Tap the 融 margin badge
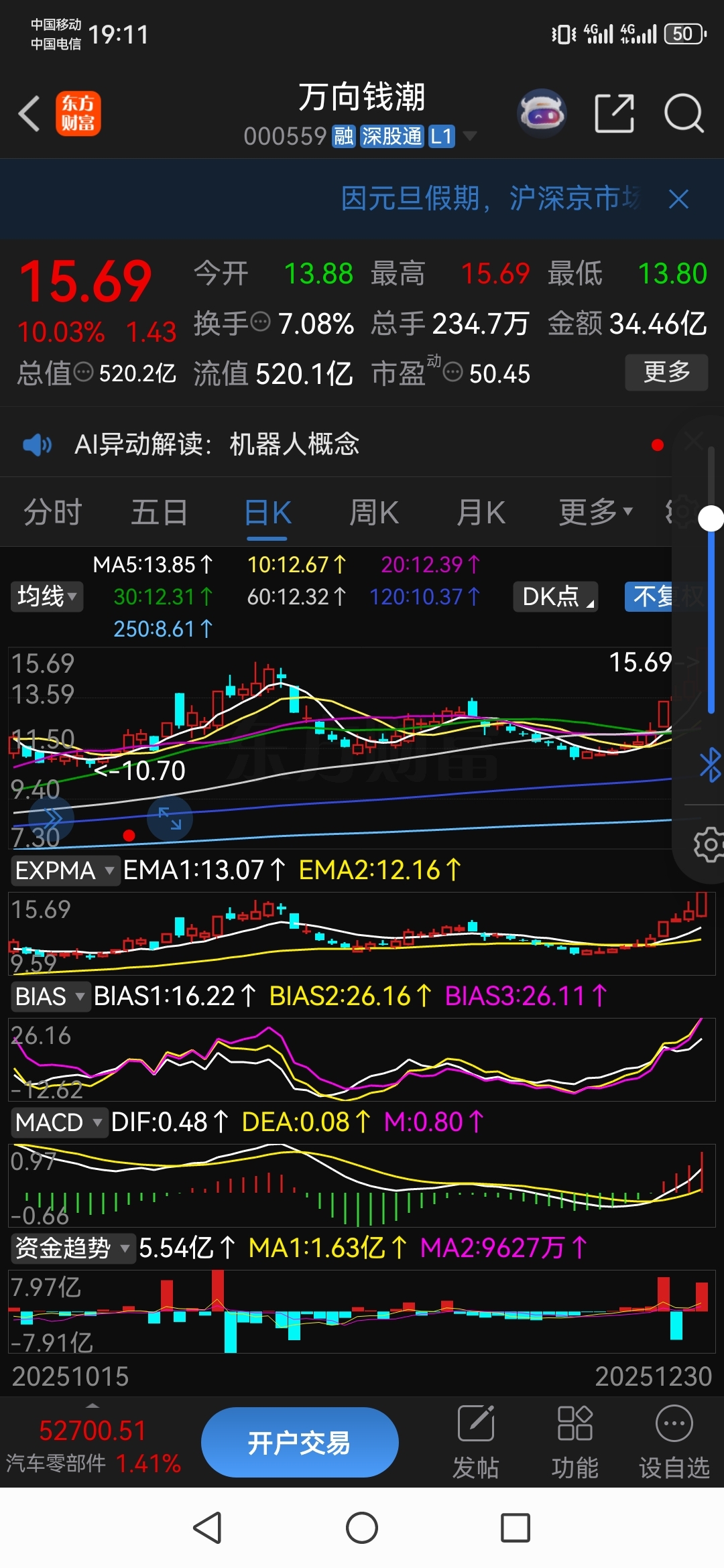Image resolution: width=724 pixels, height=1568 pixels. coord(344,137)
